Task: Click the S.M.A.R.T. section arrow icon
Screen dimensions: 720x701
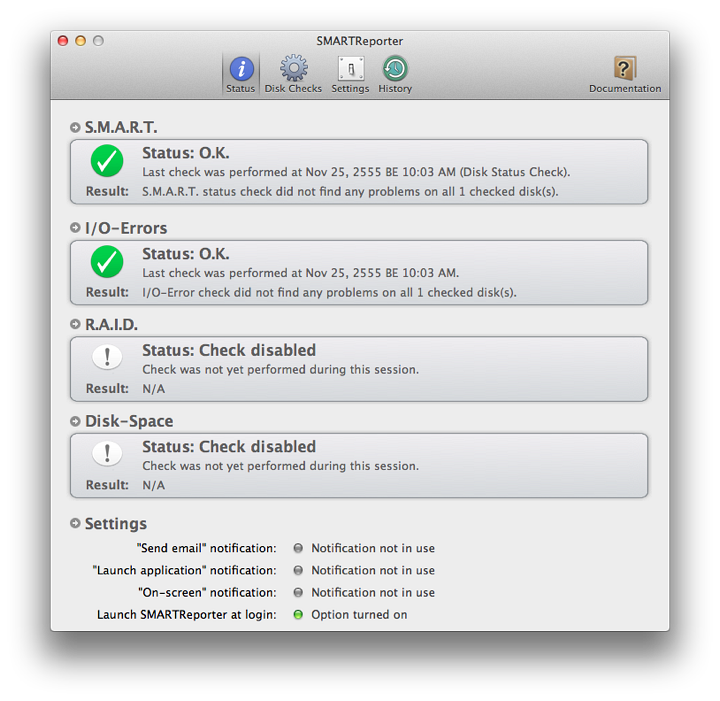Action: (75, 127)
